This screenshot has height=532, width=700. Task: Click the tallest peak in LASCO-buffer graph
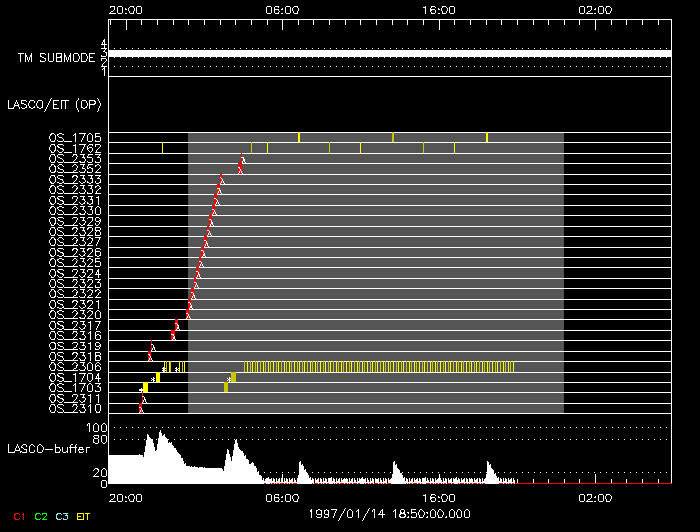coord(159,434)
